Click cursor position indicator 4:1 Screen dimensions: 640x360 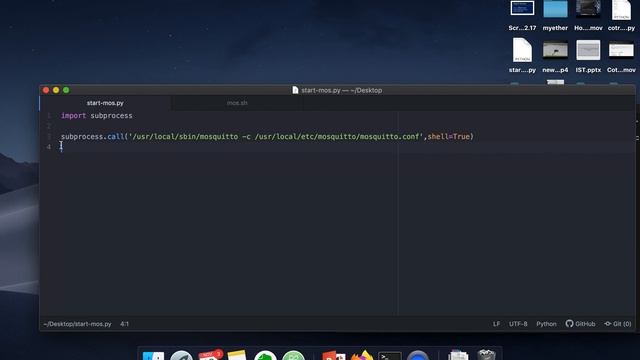[124, 324]
